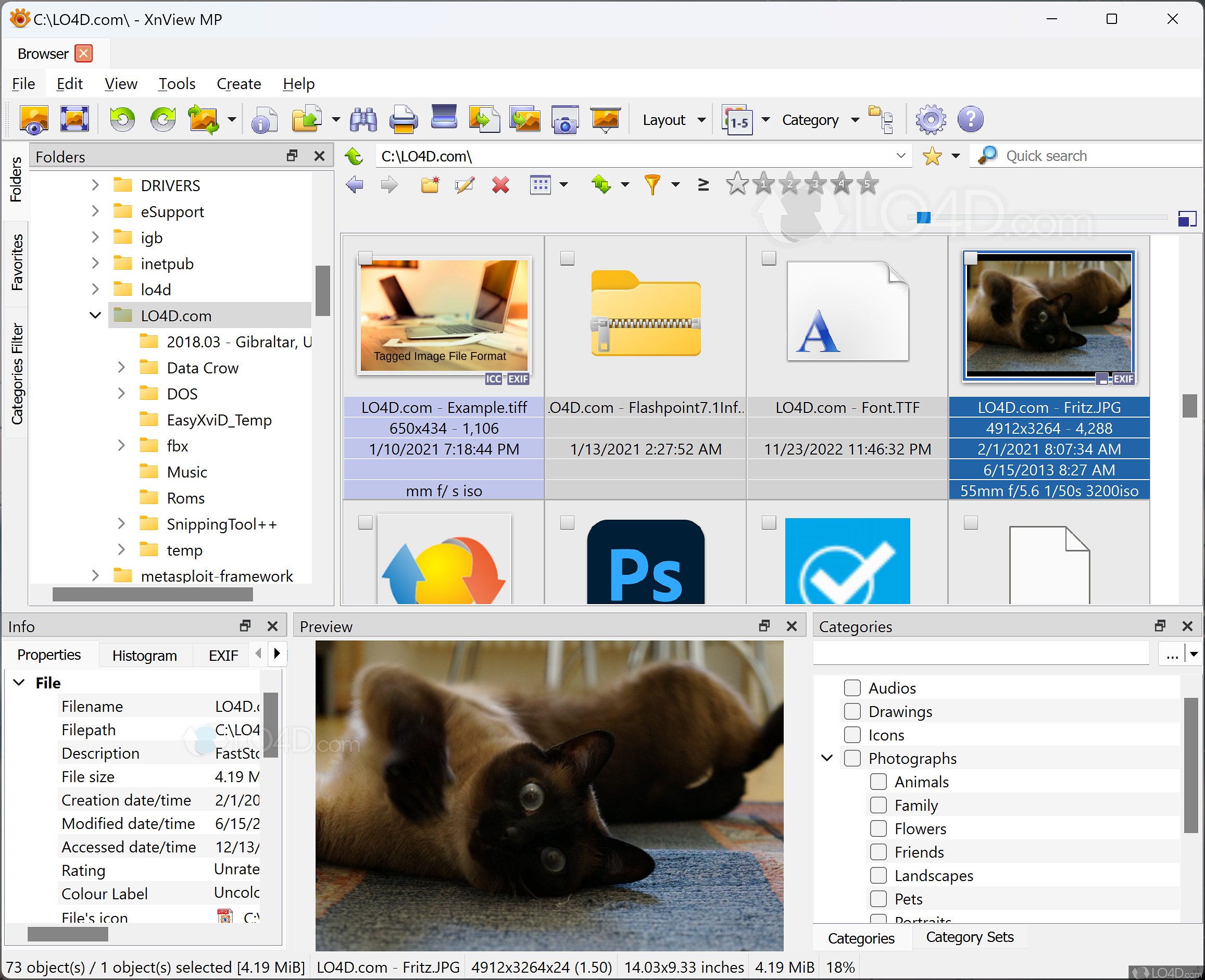The height and width of the screenshot is (980, 1205).
Task: Open Settings gear icon
Action: [x=931, y=120]
